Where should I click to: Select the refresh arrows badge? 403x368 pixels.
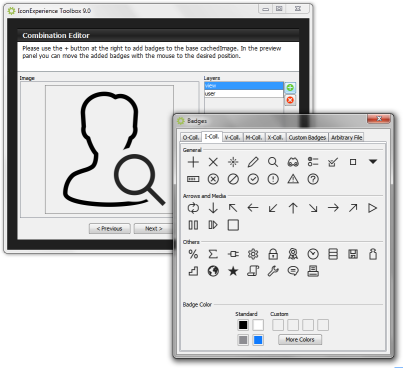(x=193, y=208)
